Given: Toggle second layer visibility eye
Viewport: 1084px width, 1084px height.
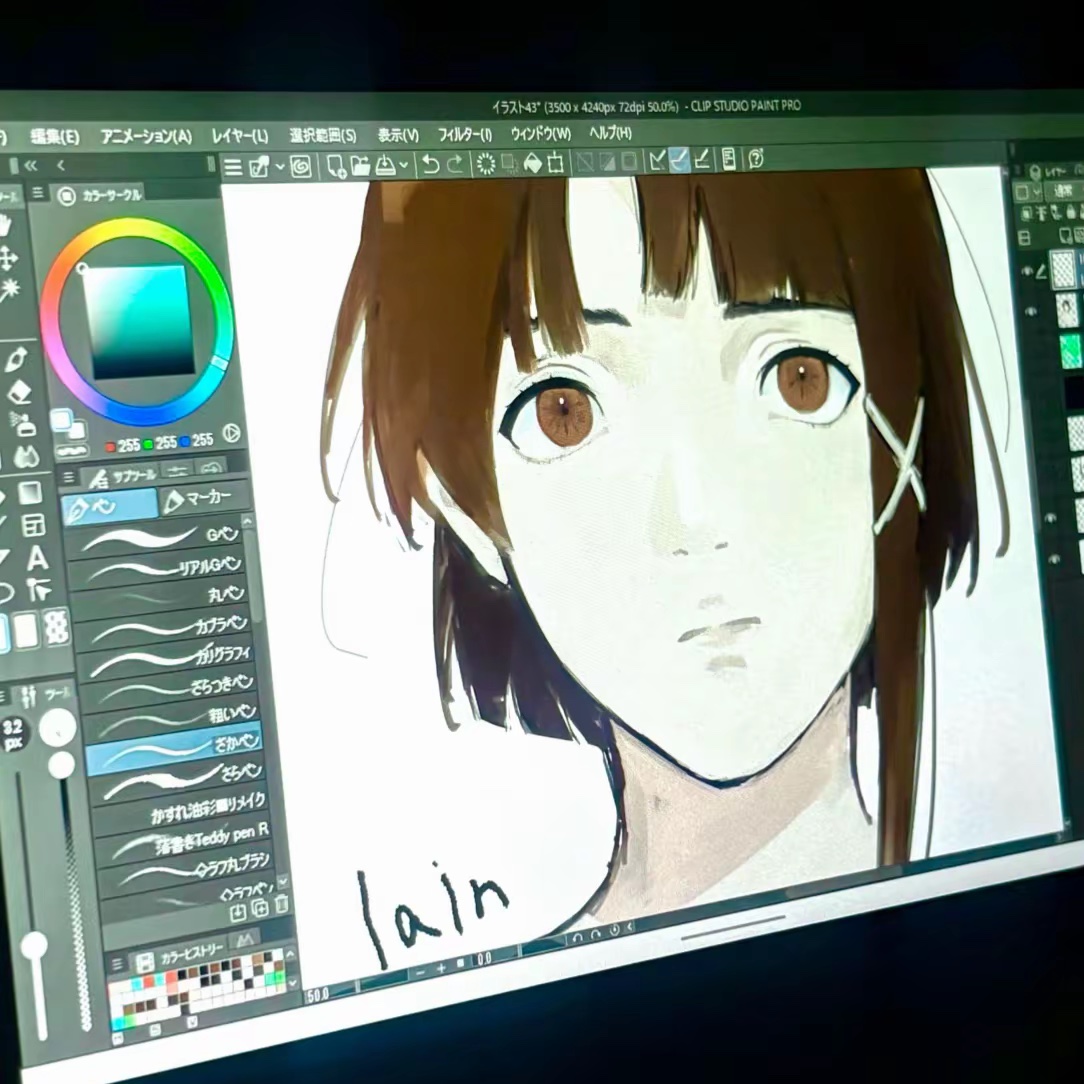Looking at the screenshot, I should tap(1031, 312).
